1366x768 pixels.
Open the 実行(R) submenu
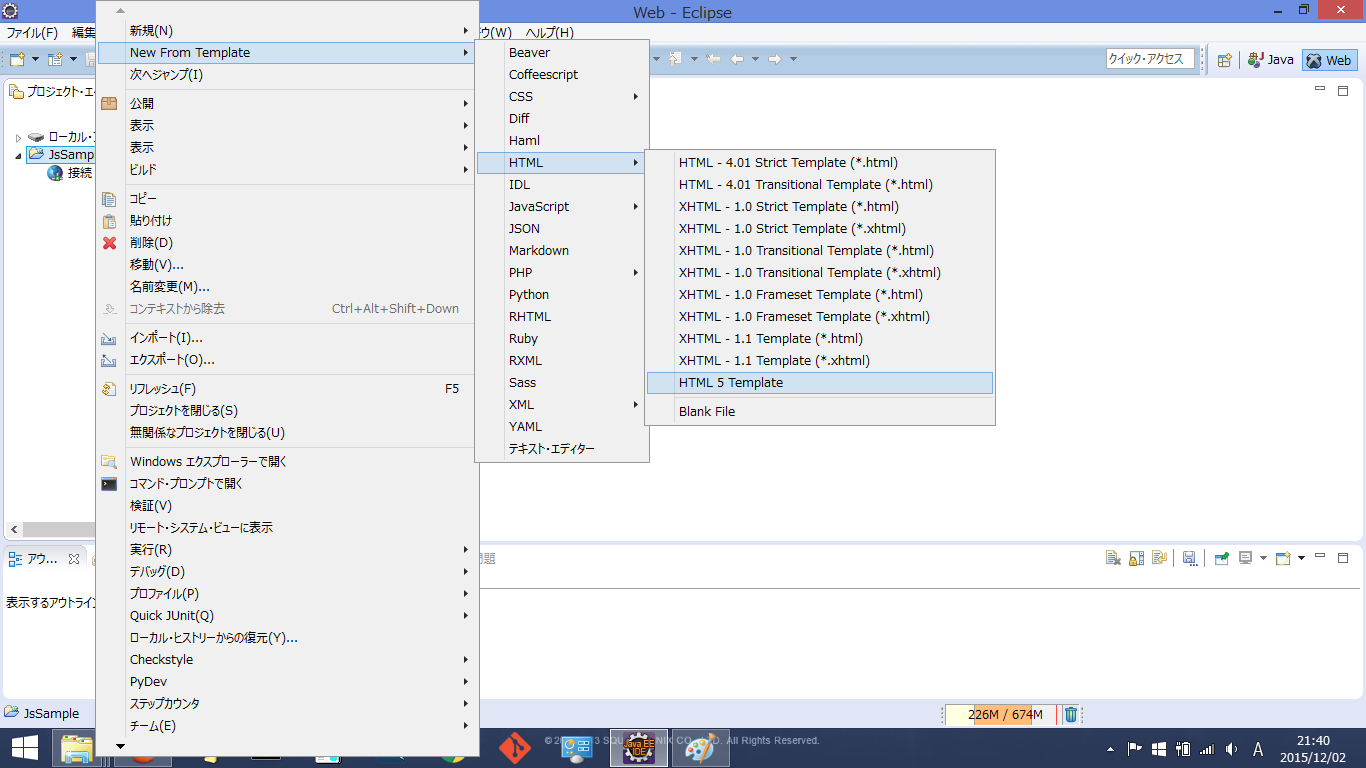[287, 549]
